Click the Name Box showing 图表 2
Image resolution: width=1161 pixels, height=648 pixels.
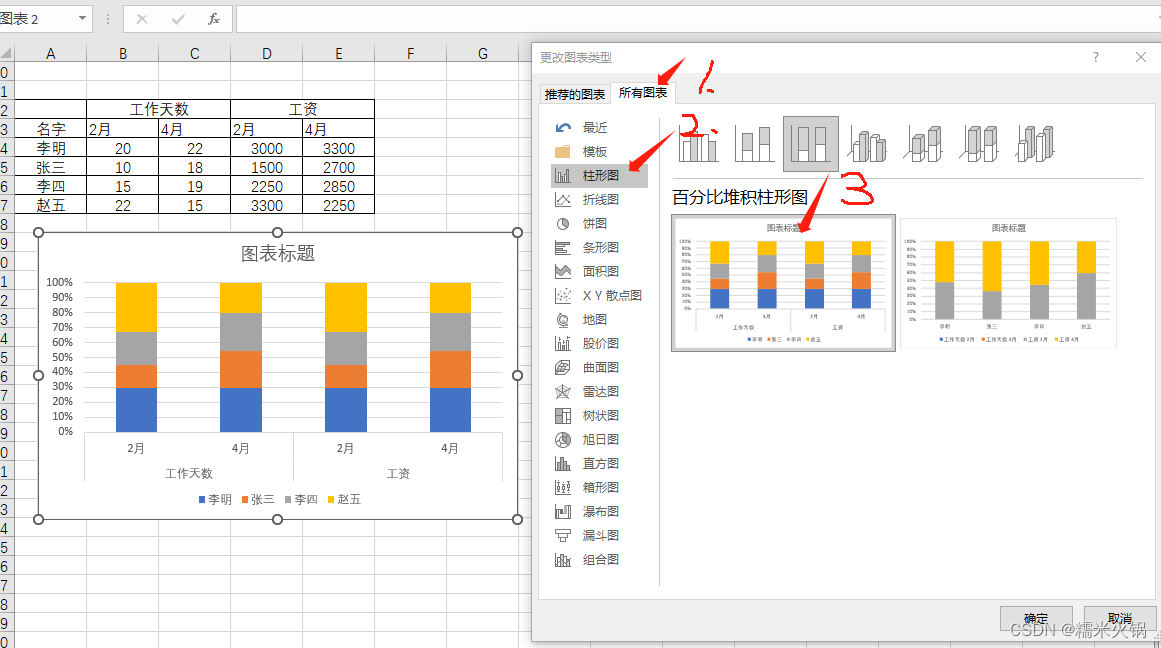point(37,19)
